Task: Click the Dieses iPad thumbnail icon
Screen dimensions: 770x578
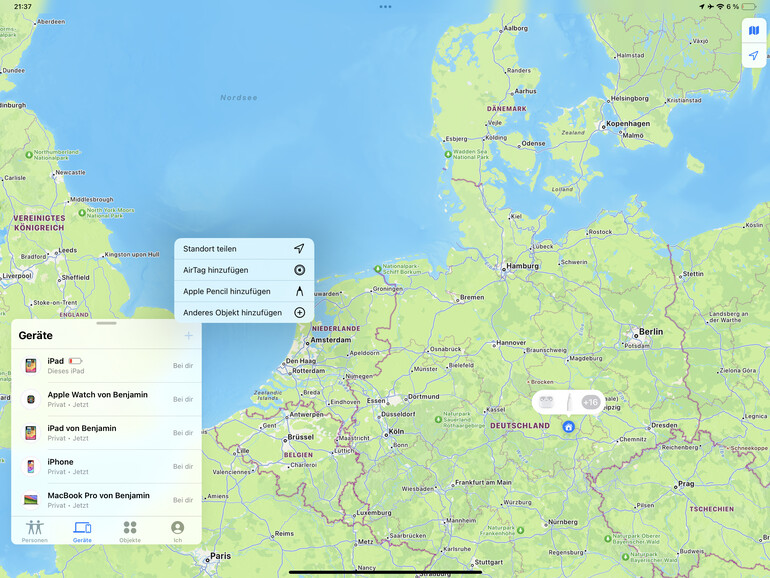Action: click(x=30, y=366)
